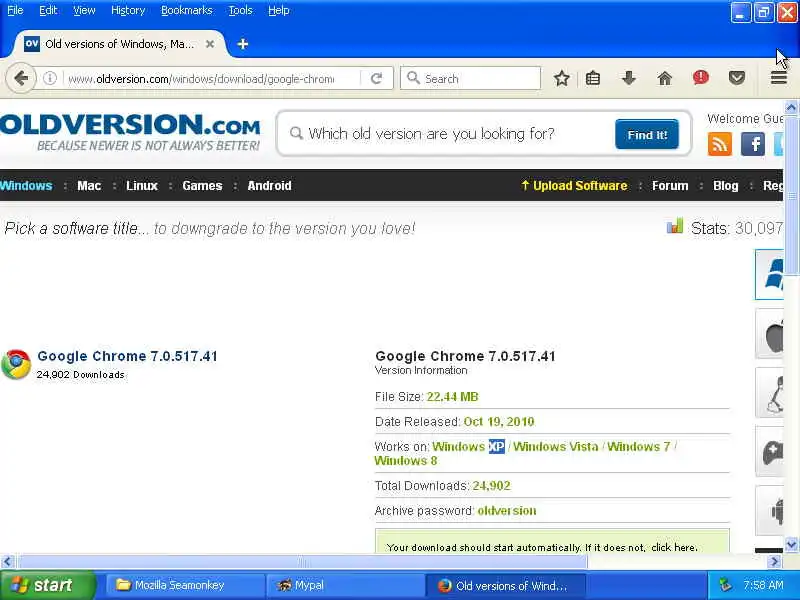Click the Windows 8 compatibility link

[406, 461]
